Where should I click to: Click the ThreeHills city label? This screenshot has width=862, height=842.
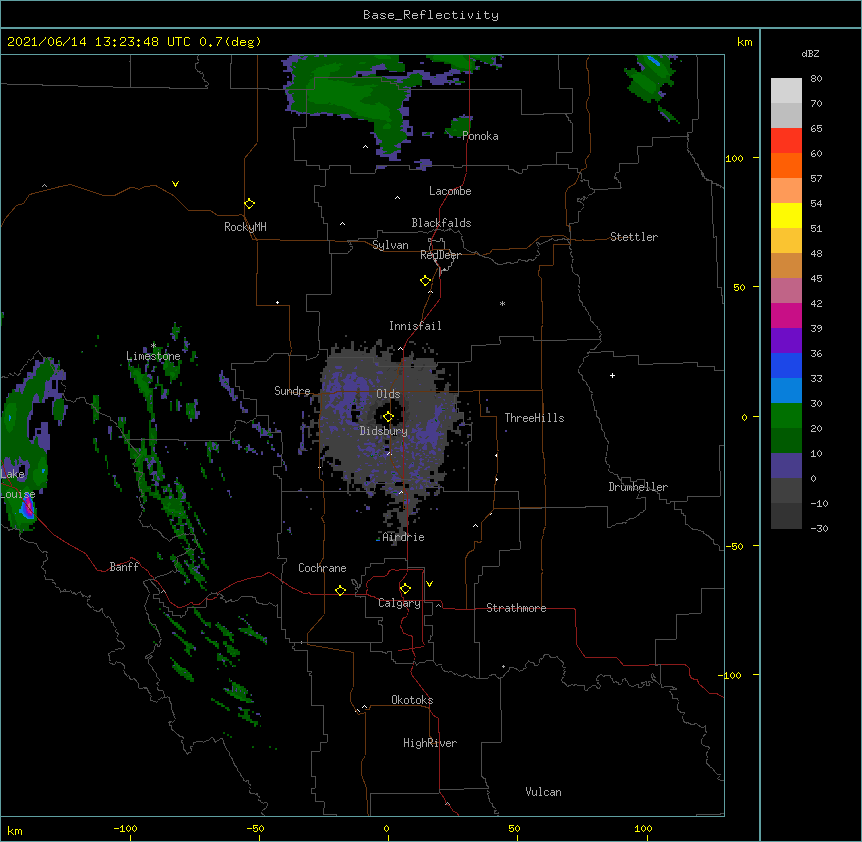[x=534, y=418]
